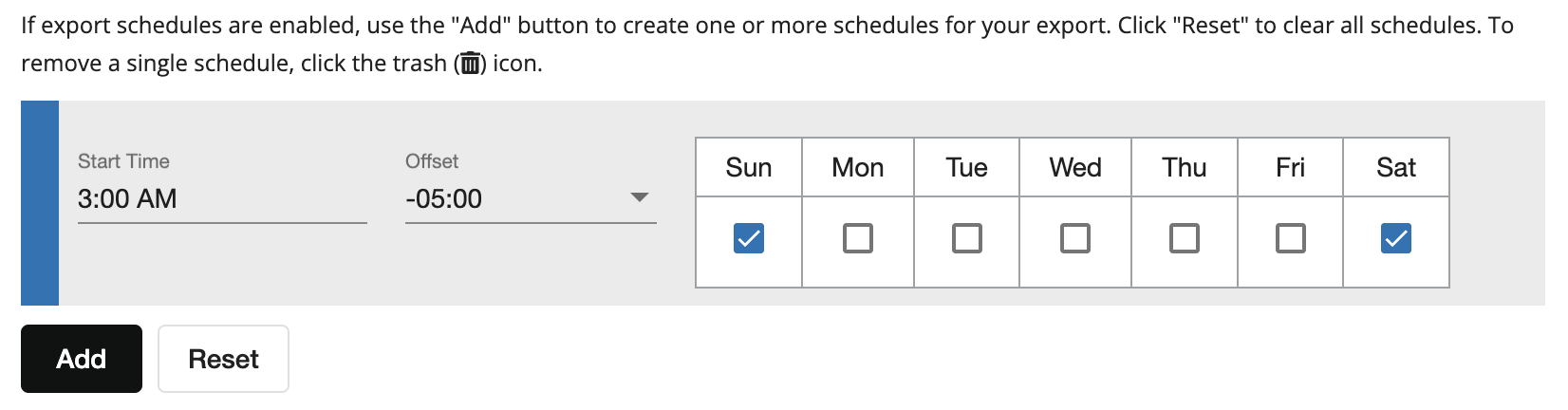Click the Mon column header
Screen dimensions: 1568x410
click(857, 168)
